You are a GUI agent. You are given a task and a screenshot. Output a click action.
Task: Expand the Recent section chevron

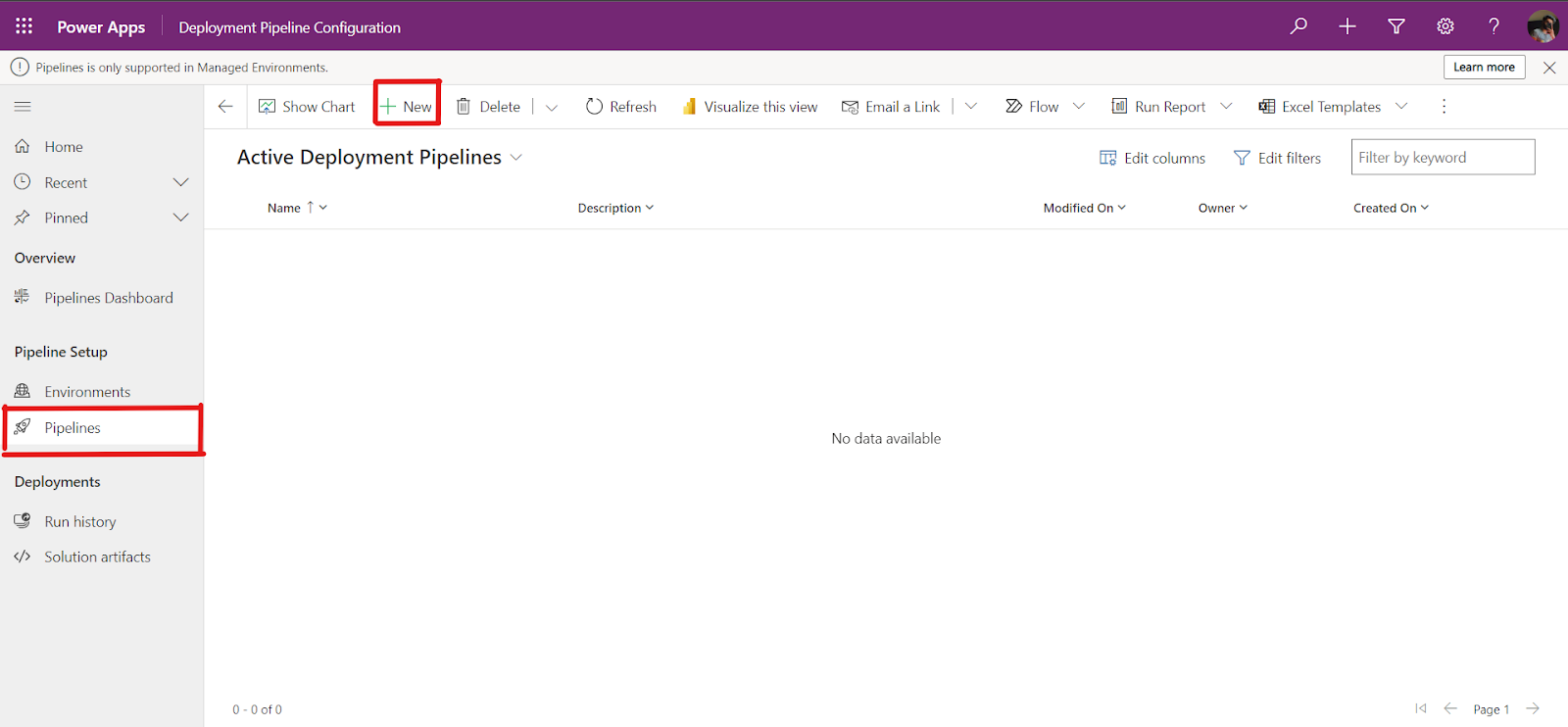click(181, 182)
